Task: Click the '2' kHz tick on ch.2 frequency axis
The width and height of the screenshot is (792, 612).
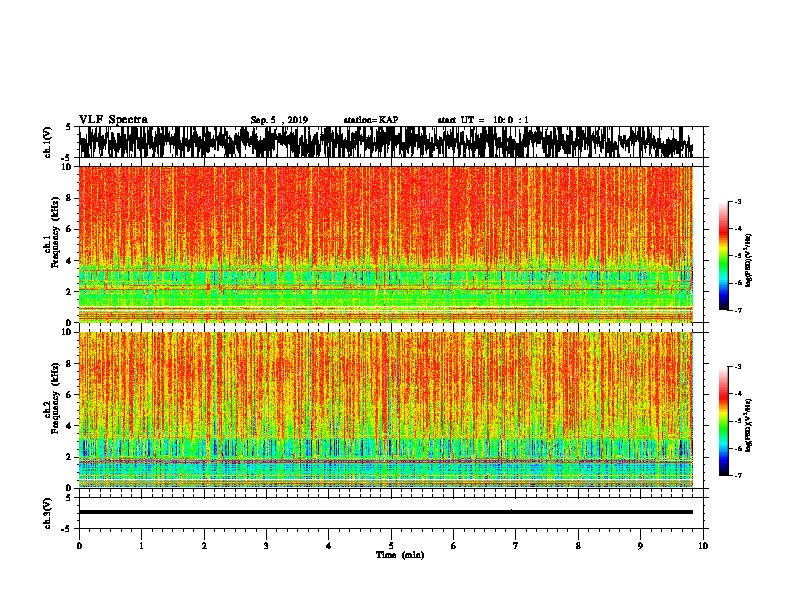Action: point(69,457)
